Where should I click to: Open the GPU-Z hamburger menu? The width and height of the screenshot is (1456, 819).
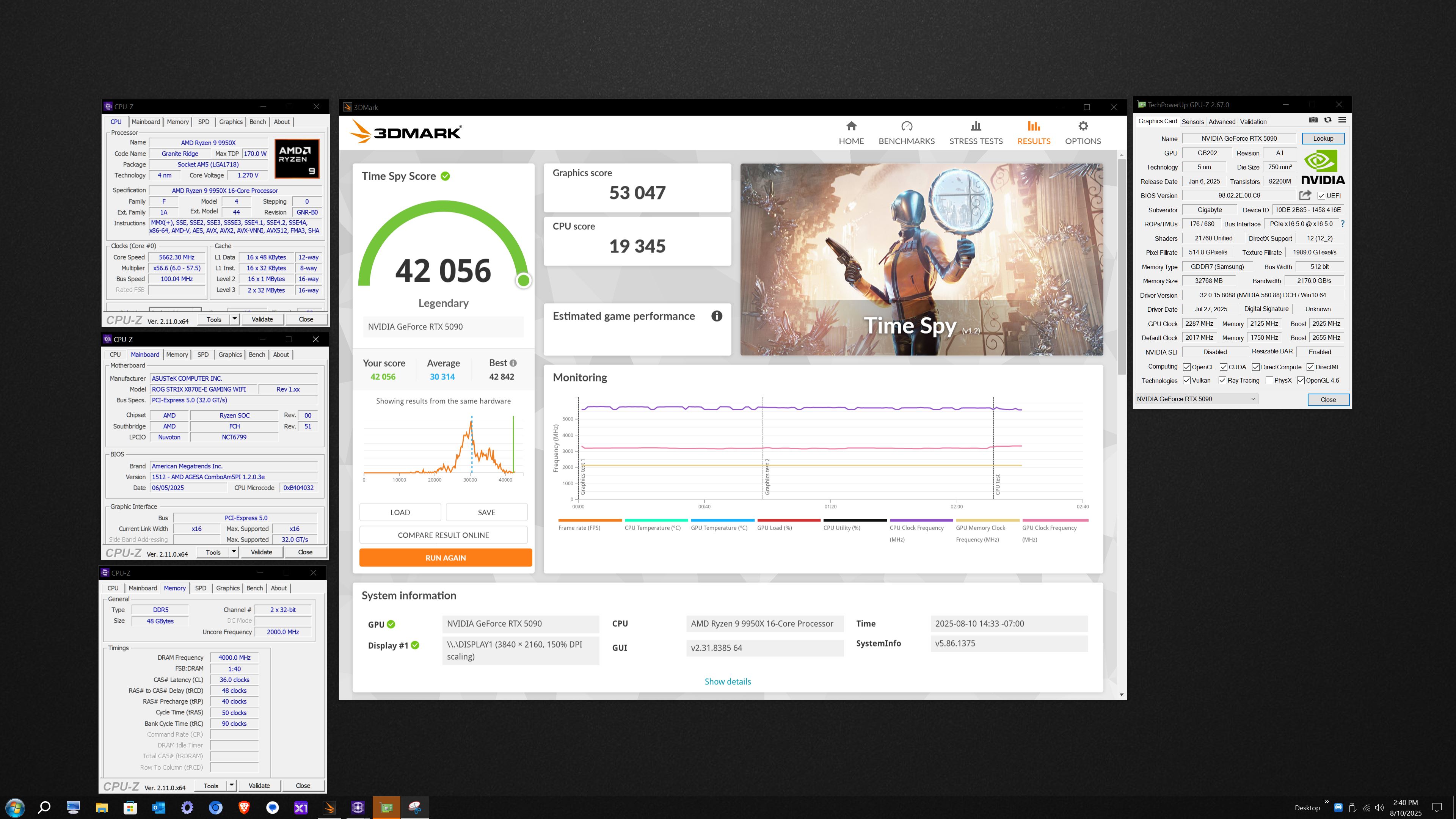pyautogui.click(x=1342, y=120)
